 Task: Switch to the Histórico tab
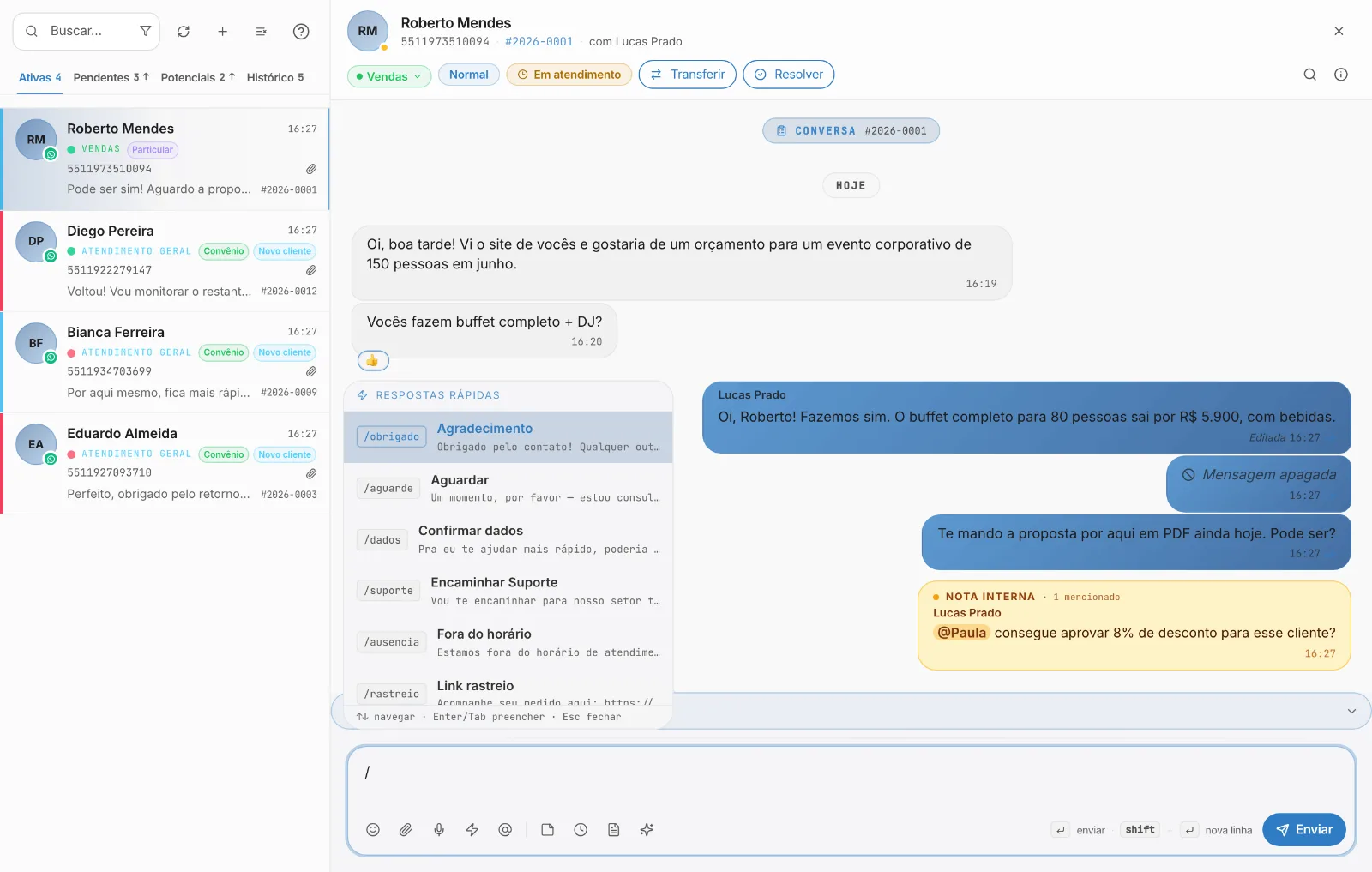pos(275,77)
